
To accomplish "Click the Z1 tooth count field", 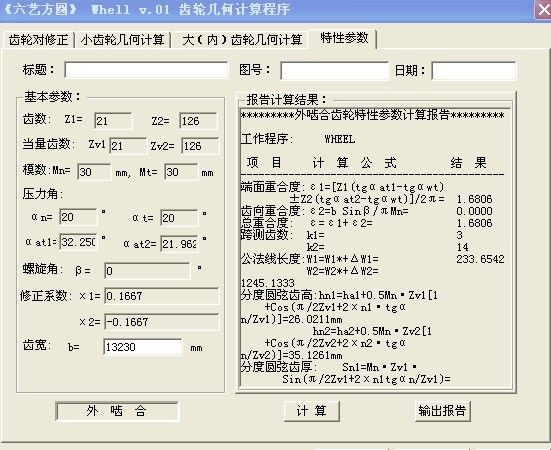I will pos(113,121).
